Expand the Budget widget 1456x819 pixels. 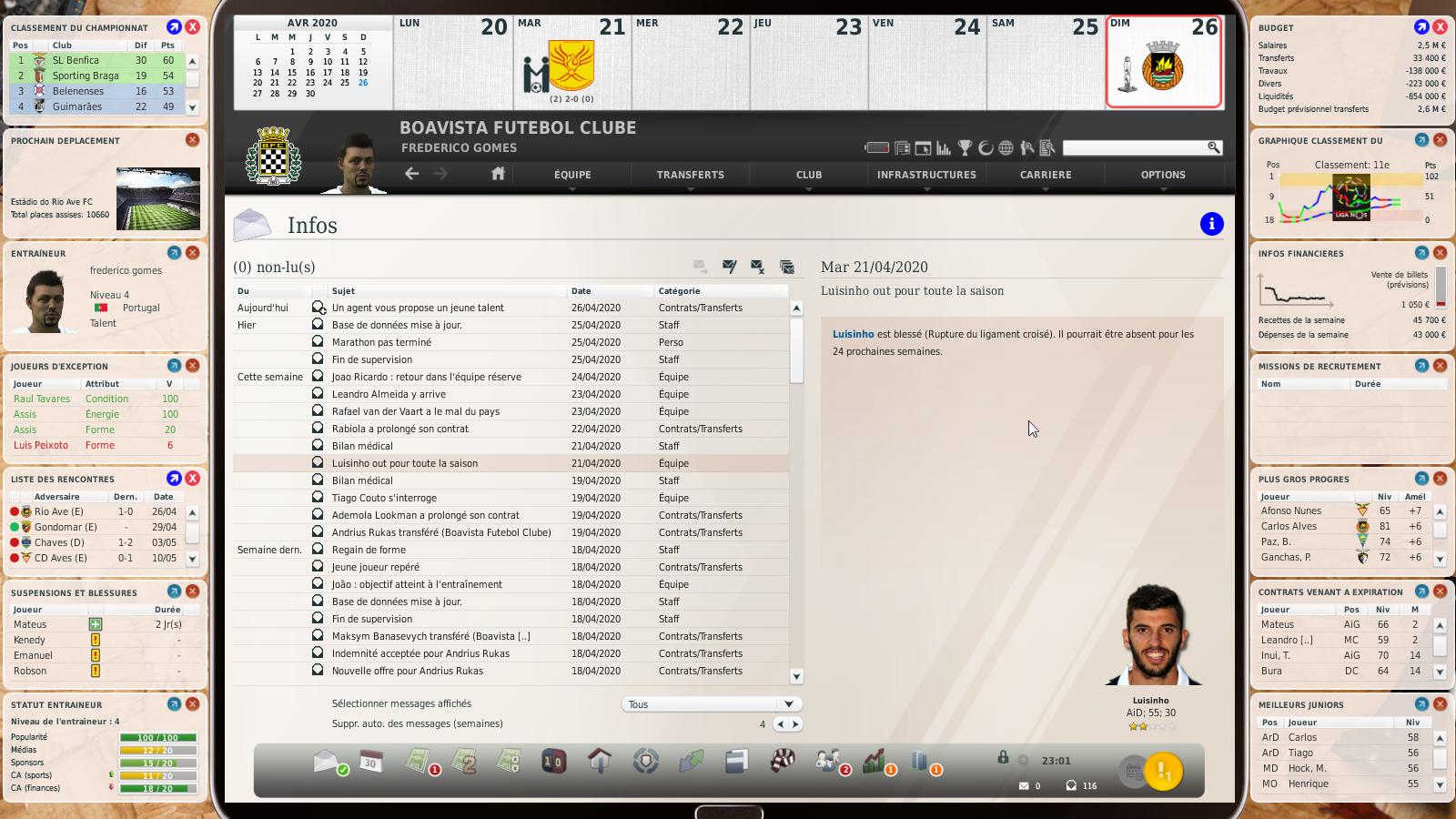1421,27
